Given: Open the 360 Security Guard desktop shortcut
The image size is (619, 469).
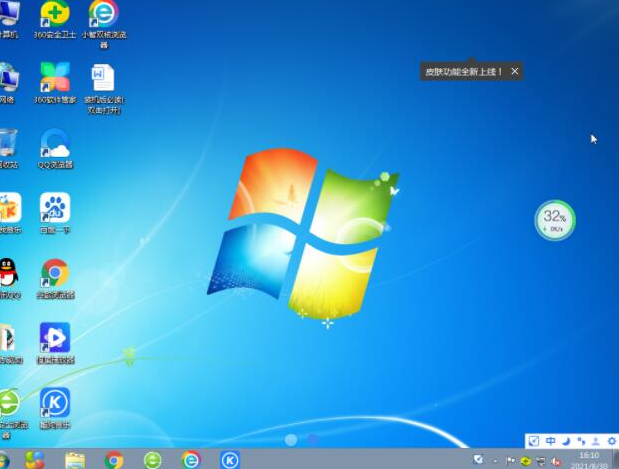Looking at the screenshot, I should (x=54, y=14).
